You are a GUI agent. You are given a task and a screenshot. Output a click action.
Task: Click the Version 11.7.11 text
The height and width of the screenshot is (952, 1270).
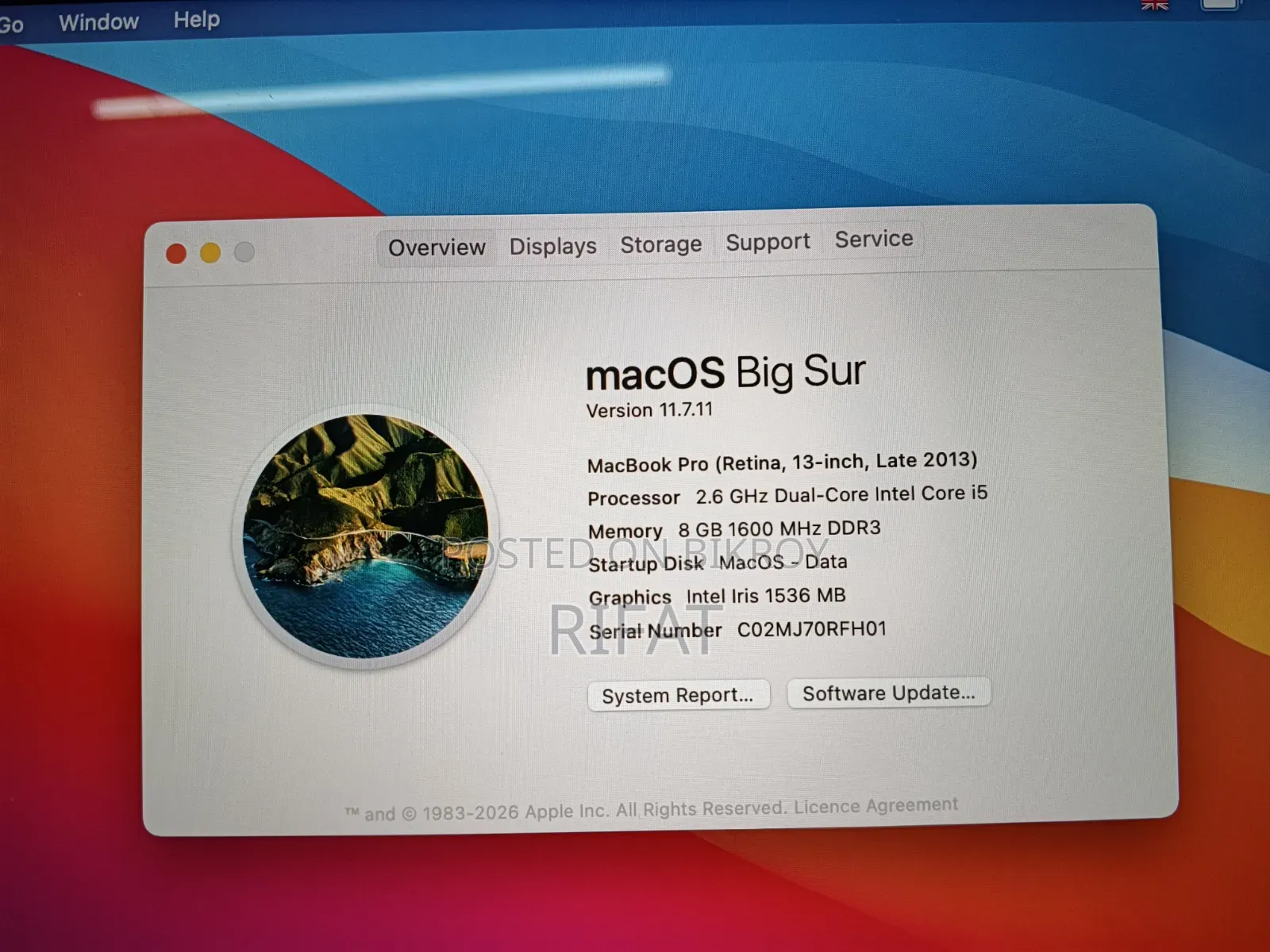pos(649,410)
